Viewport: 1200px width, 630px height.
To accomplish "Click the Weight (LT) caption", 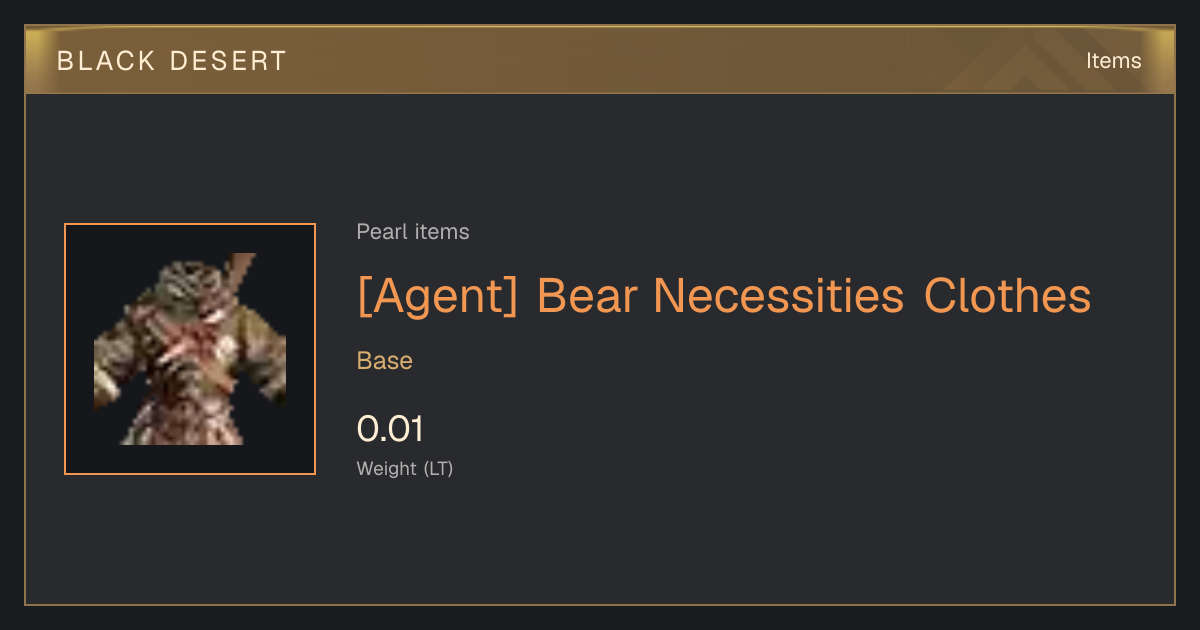I will coord(405,468).
